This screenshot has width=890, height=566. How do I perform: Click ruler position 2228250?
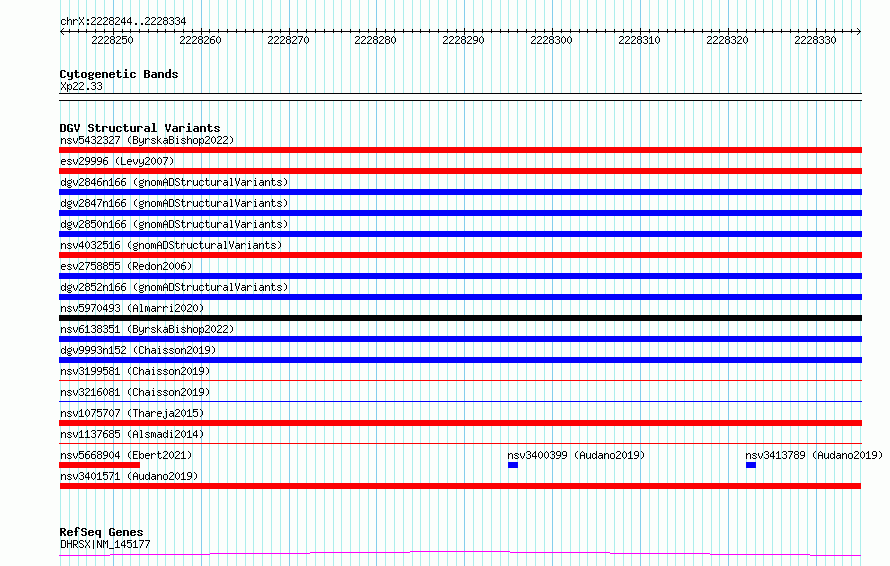click(112, 40)
